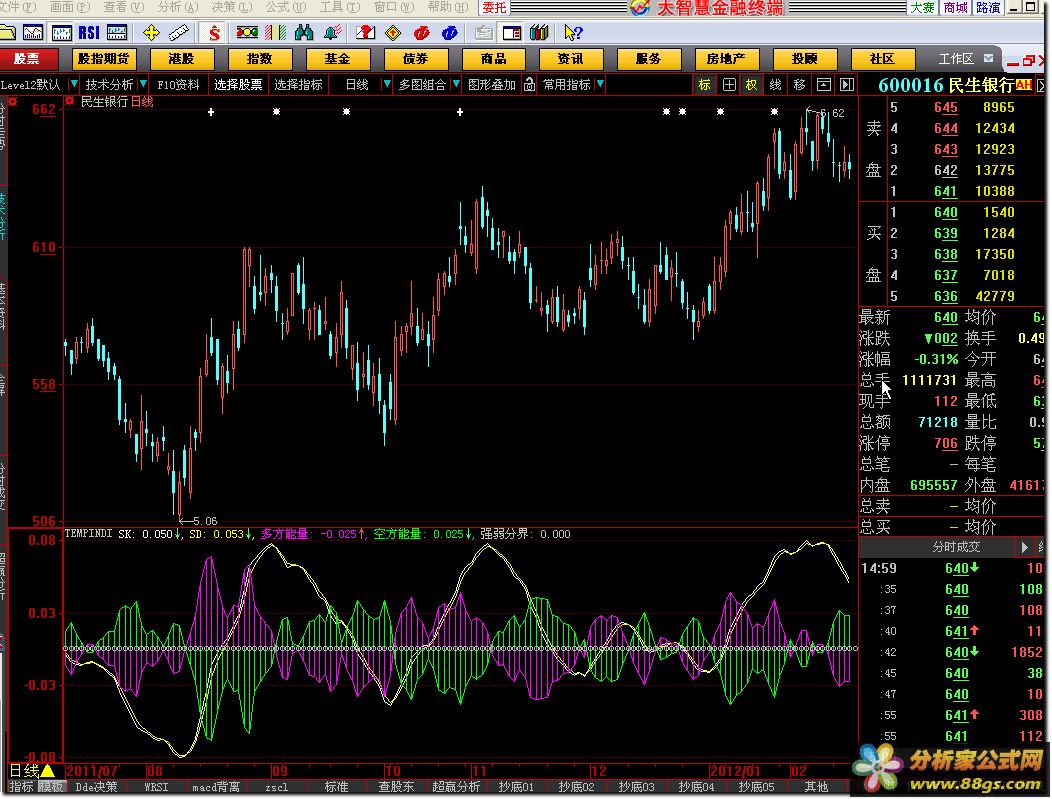Click the grid crosshair icon in chart toolbar
Screen dimensions: 1052x799
click(729, 85)
